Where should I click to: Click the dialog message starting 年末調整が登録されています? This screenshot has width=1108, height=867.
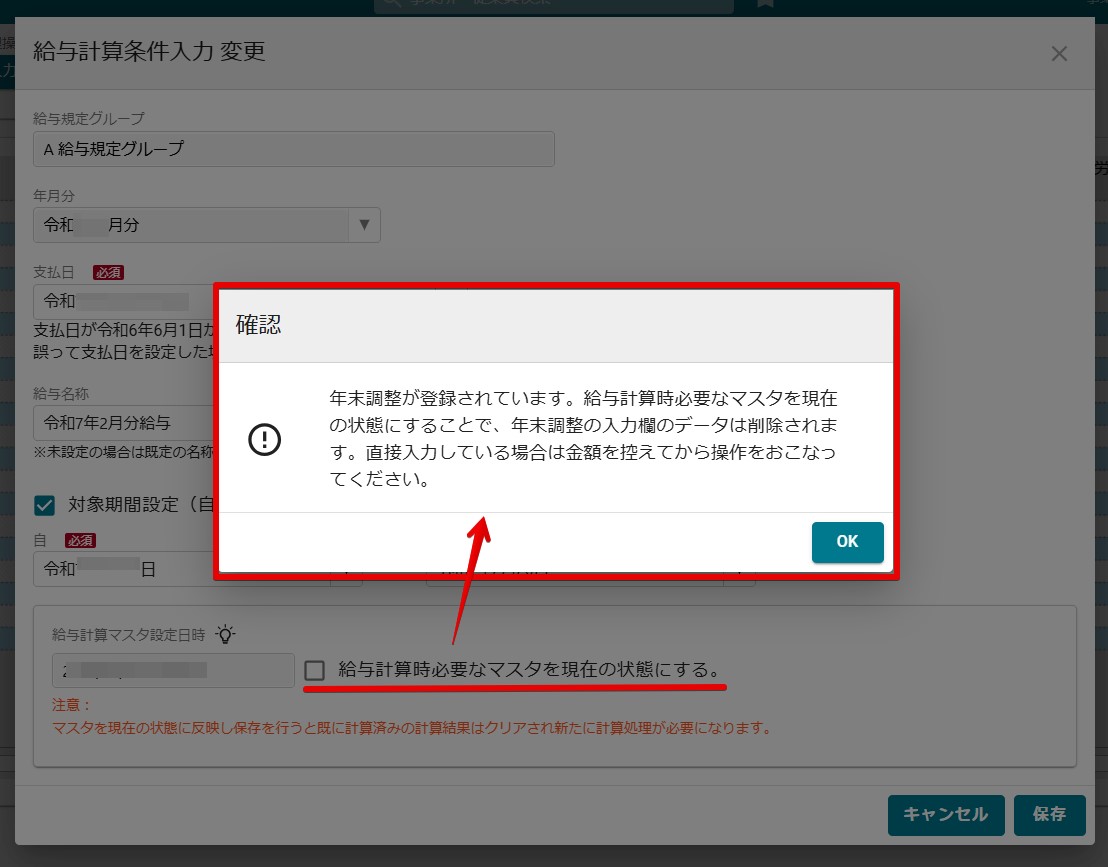[583, 439]
